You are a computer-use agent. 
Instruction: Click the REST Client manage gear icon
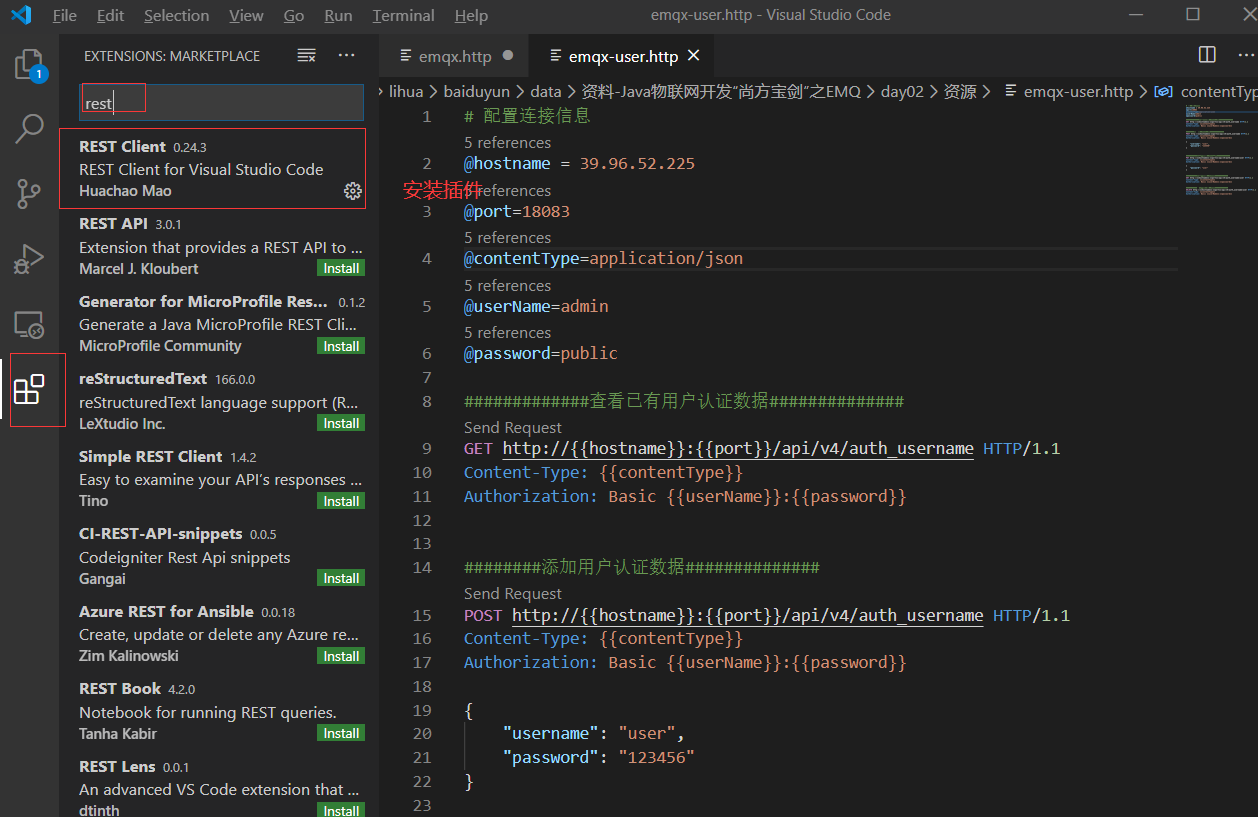point(352,191)
